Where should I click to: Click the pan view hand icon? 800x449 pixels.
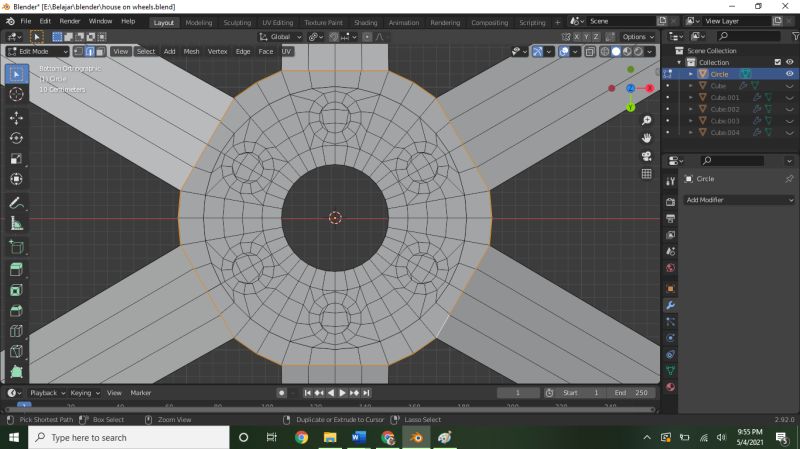click(x=646, y=138)
